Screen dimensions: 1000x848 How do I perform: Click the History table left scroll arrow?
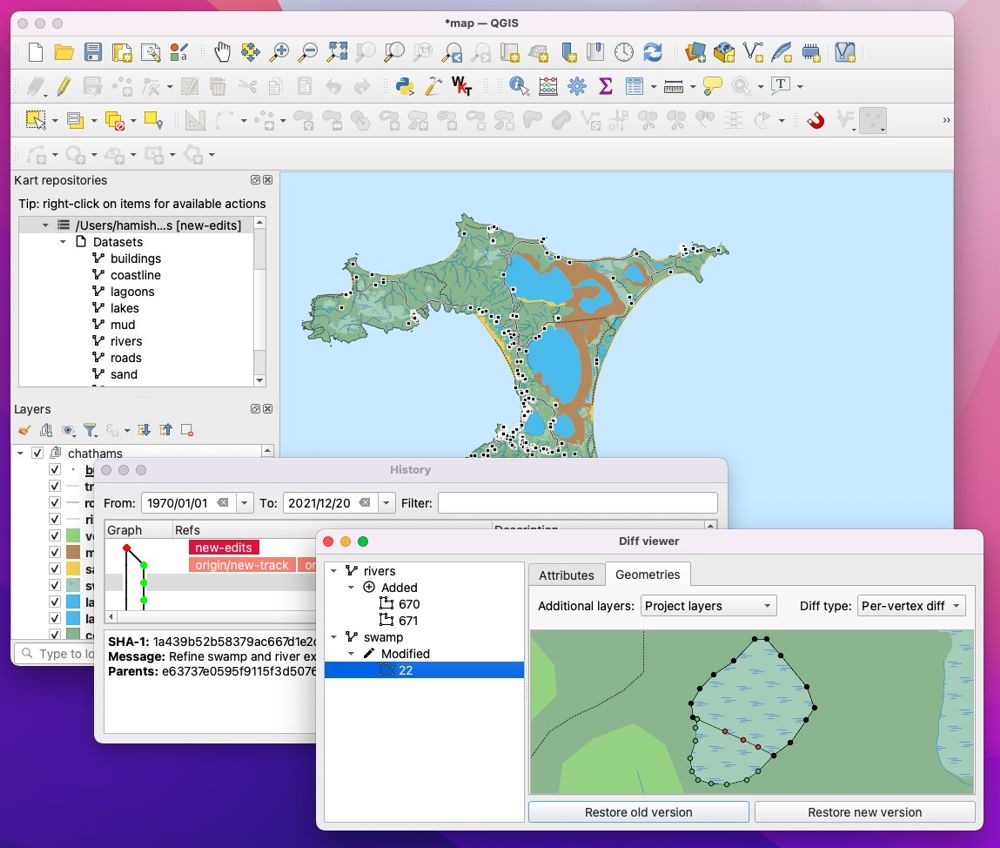[x=112, y=617]
